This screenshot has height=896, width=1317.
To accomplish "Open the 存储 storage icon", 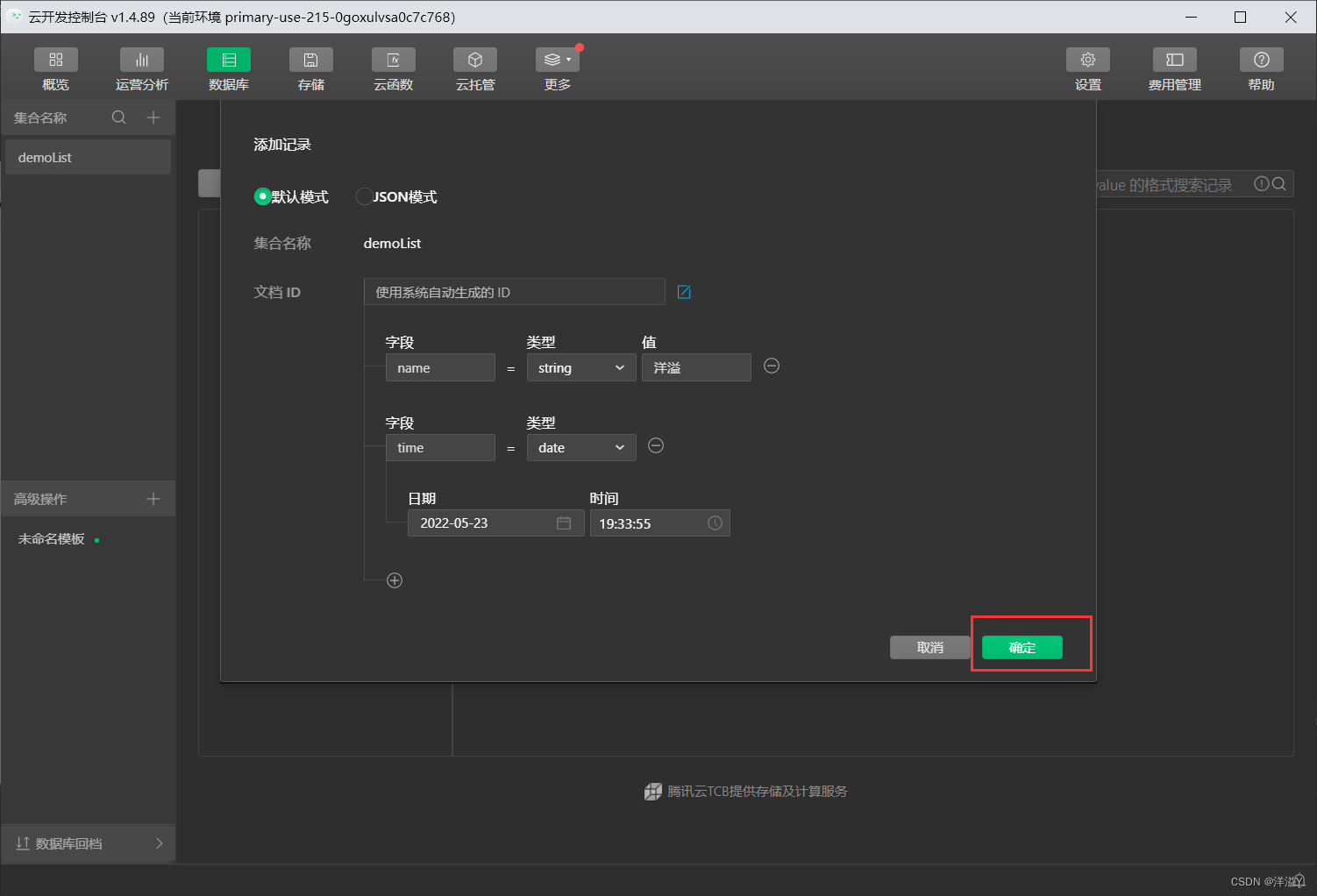I will coord(311,60).
